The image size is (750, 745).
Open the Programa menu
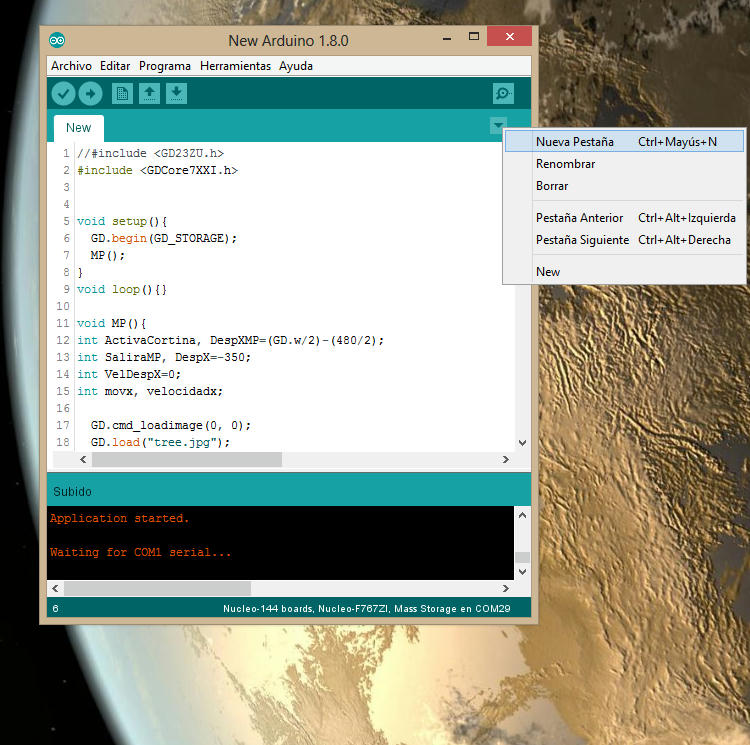pos(165,66)
